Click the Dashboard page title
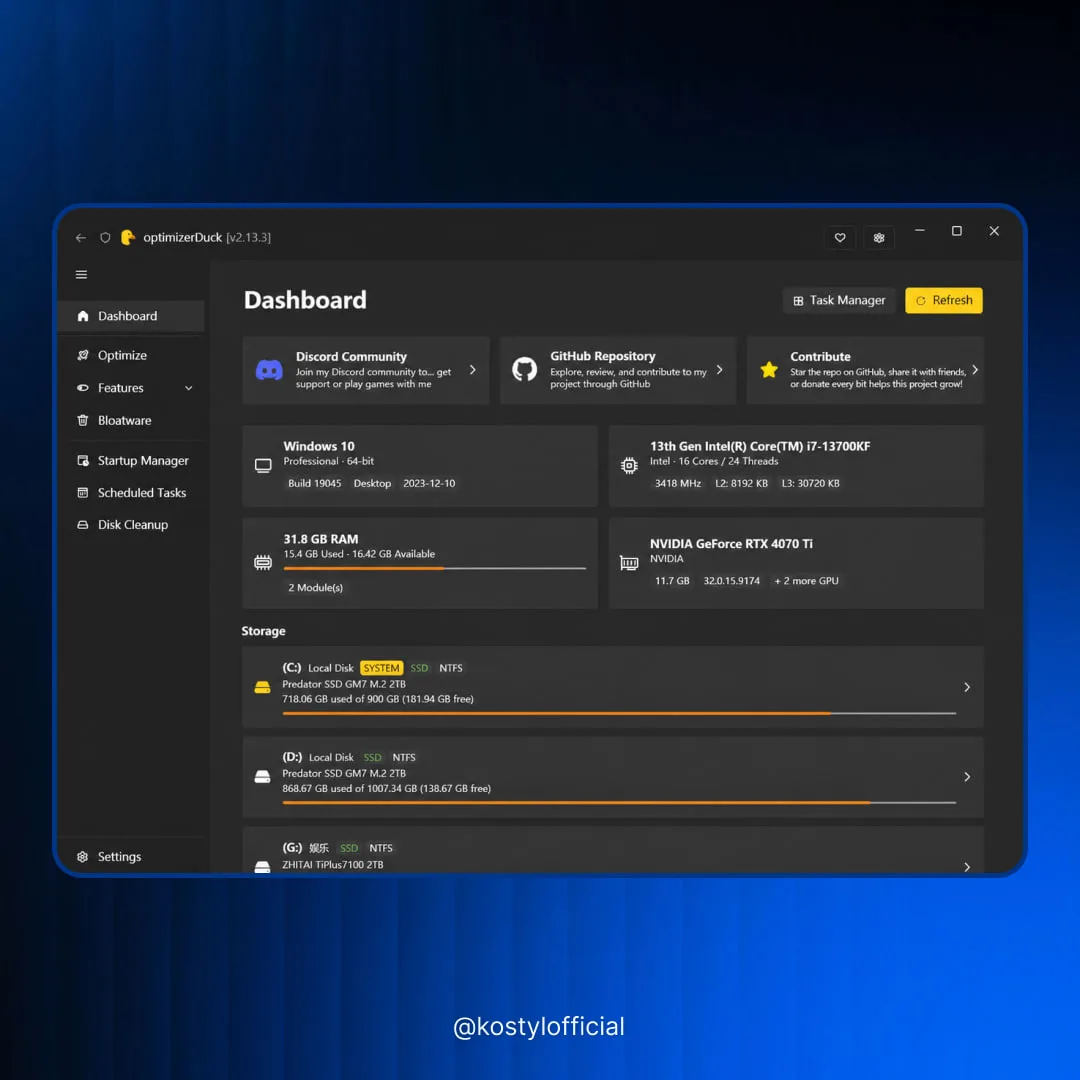The width and height of the screenshot is (1080, 1080). (305, 300)
